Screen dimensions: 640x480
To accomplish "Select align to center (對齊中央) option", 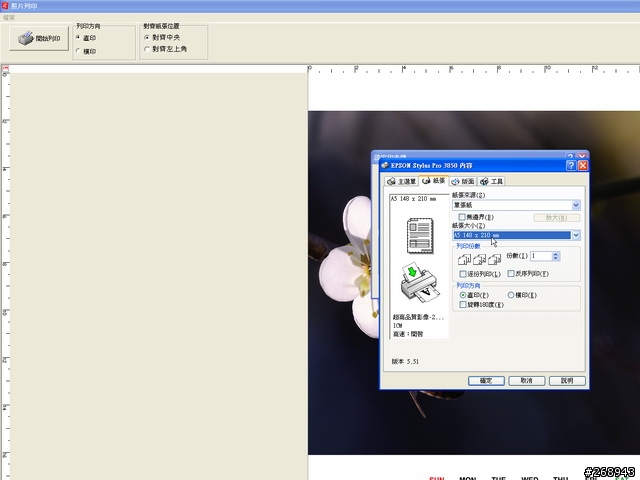I will pos(162,37).
